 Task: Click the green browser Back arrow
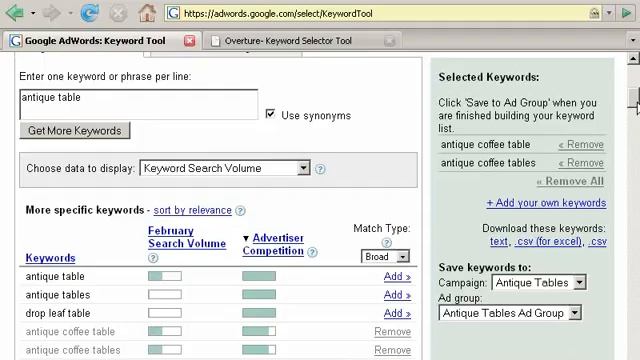click(15, 13)
